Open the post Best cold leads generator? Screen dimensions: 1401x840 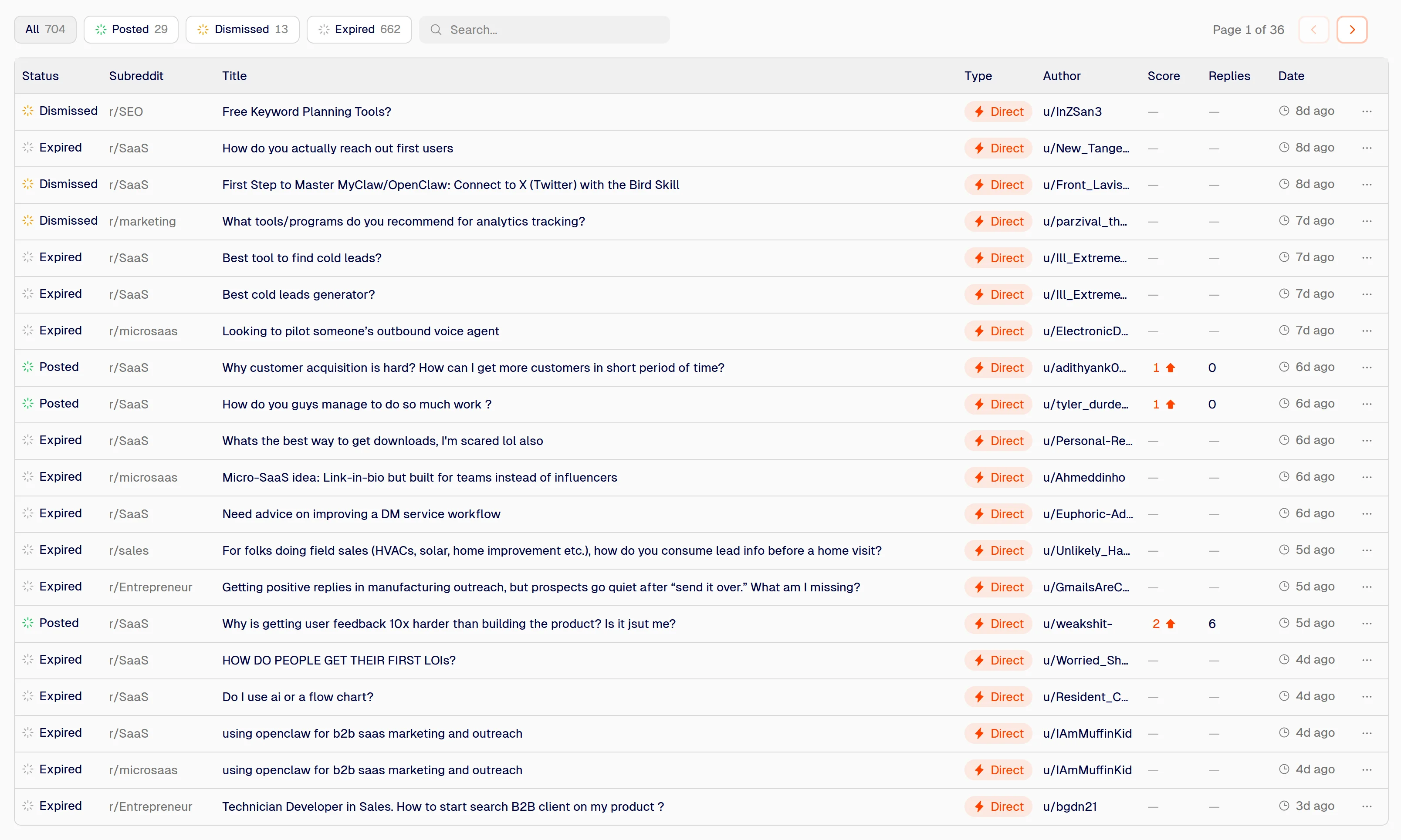[298, 294]
